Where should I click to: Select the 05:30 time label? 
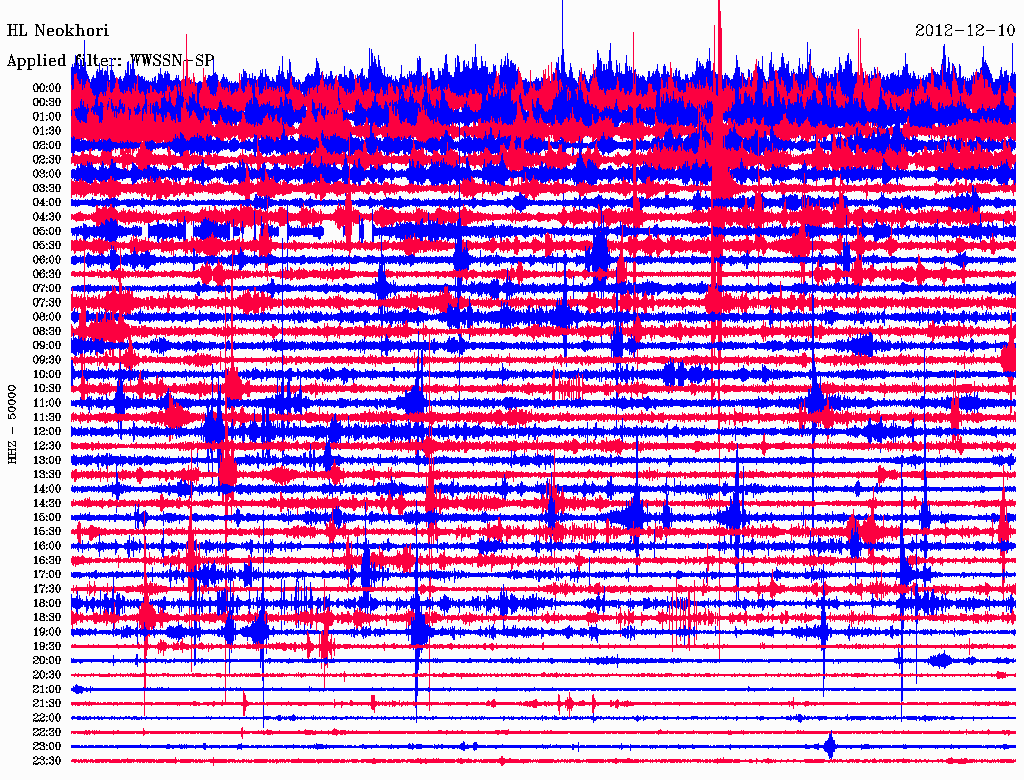click(46, 245)
